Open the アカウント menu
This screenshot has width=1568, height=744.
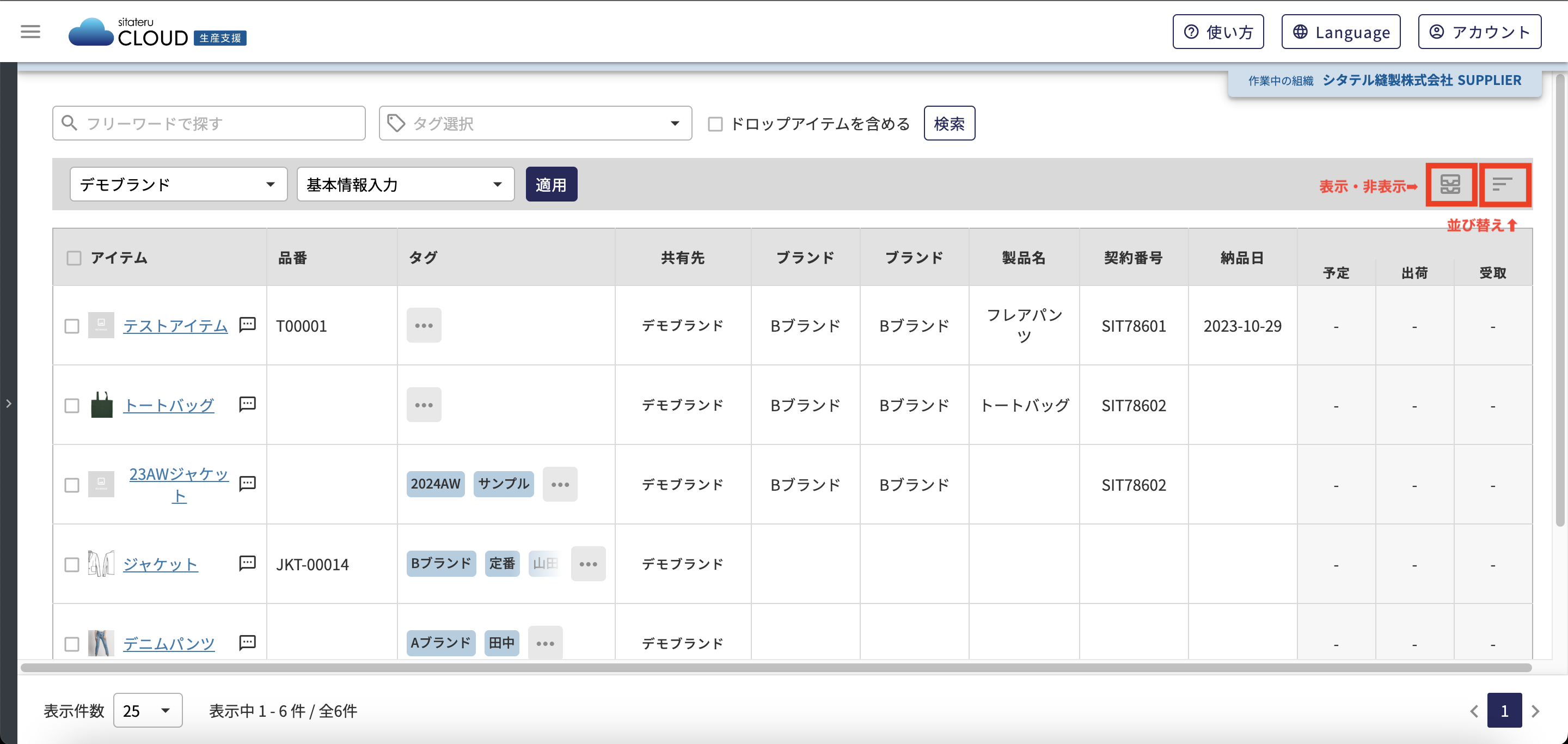point(1480,32)
